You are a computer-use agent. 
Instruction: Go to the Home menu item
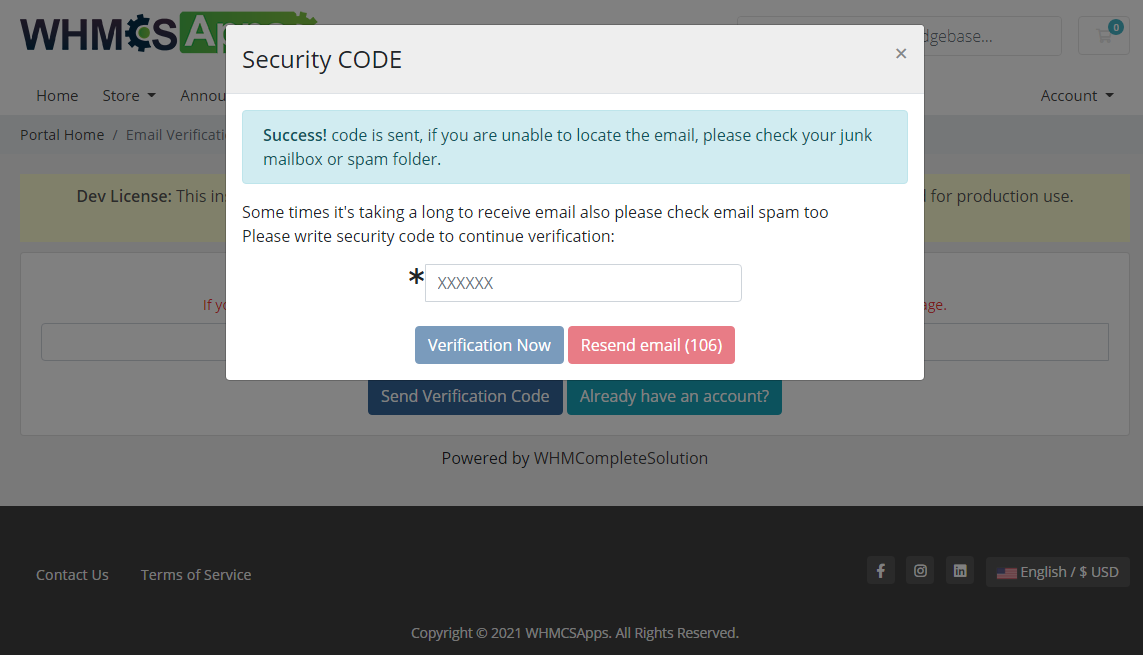57,95
